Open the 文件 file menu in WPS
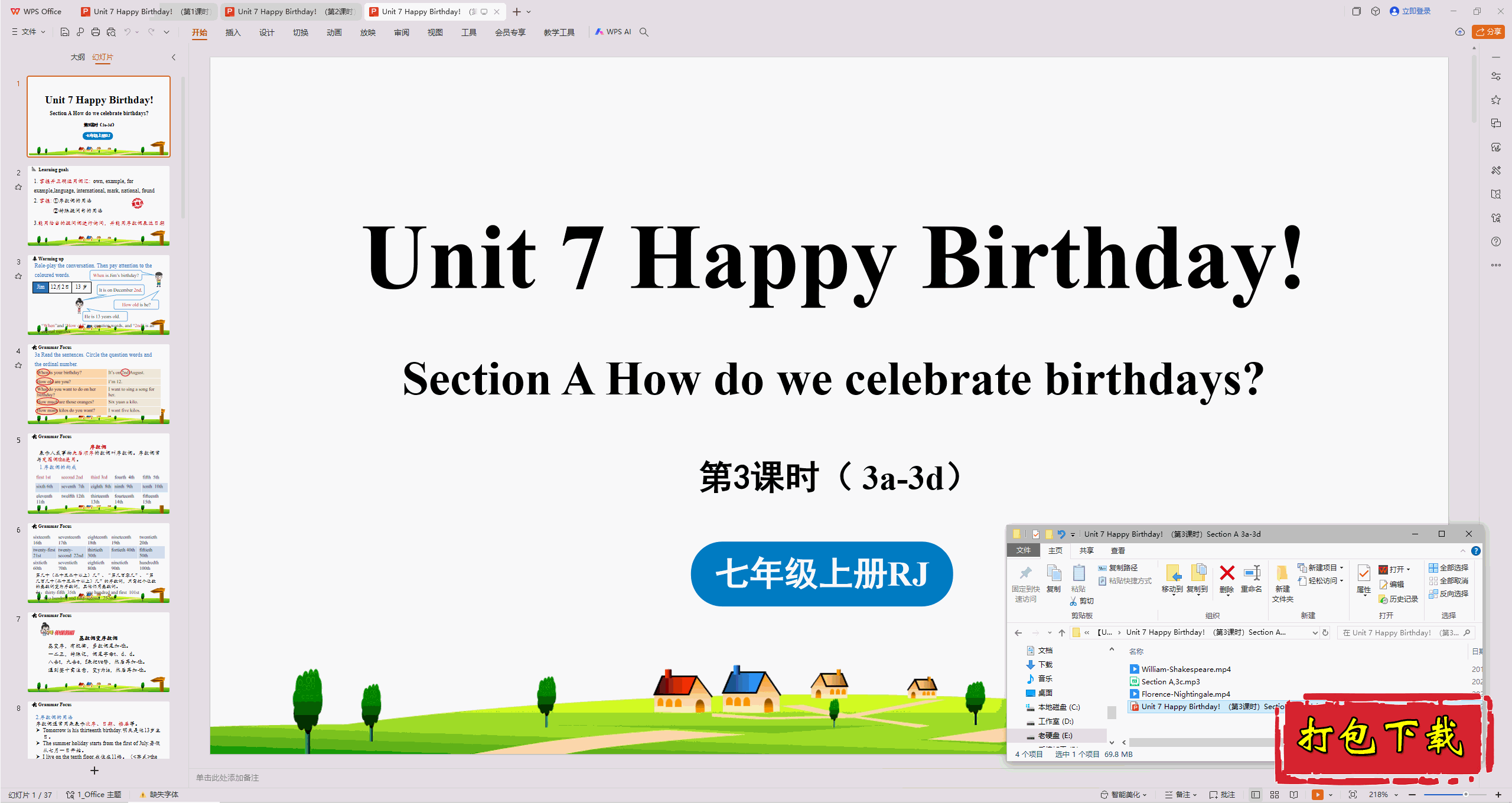Screen dimensions: 1512x803 pyautogui.click(x=28, y=32)
